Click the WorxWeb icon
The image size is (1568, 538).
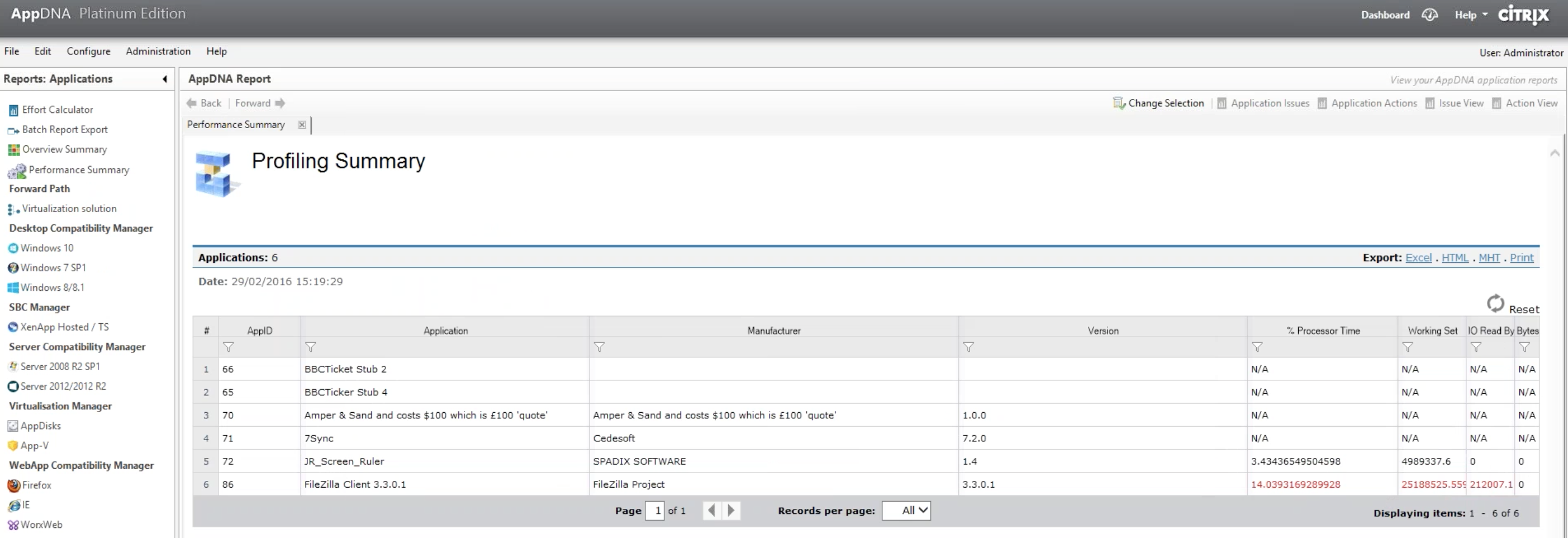click(13, 525)
